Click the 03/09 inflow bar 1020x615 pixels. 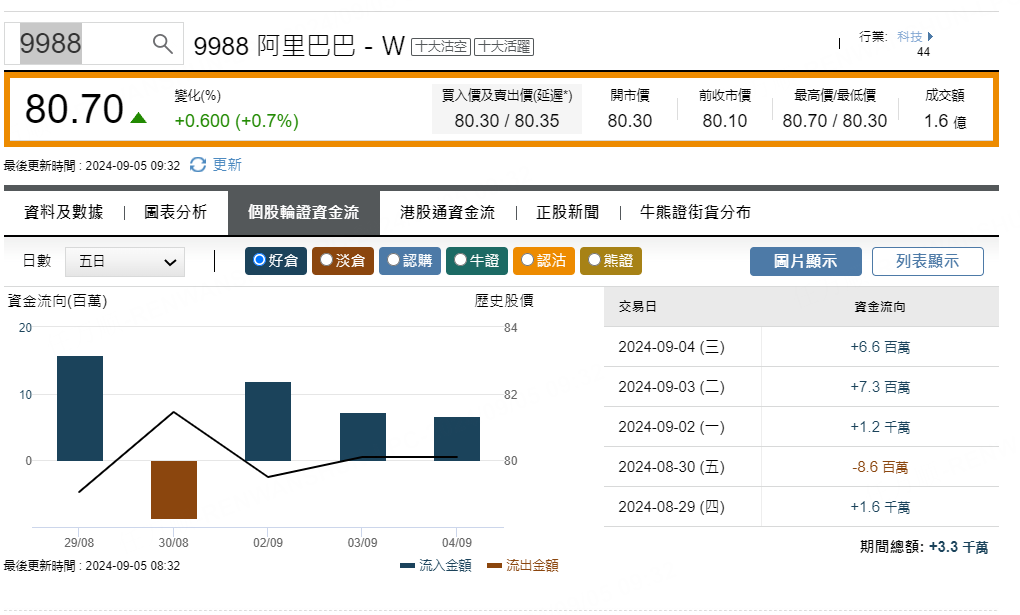pyautogui.click(x=363, y=437)
